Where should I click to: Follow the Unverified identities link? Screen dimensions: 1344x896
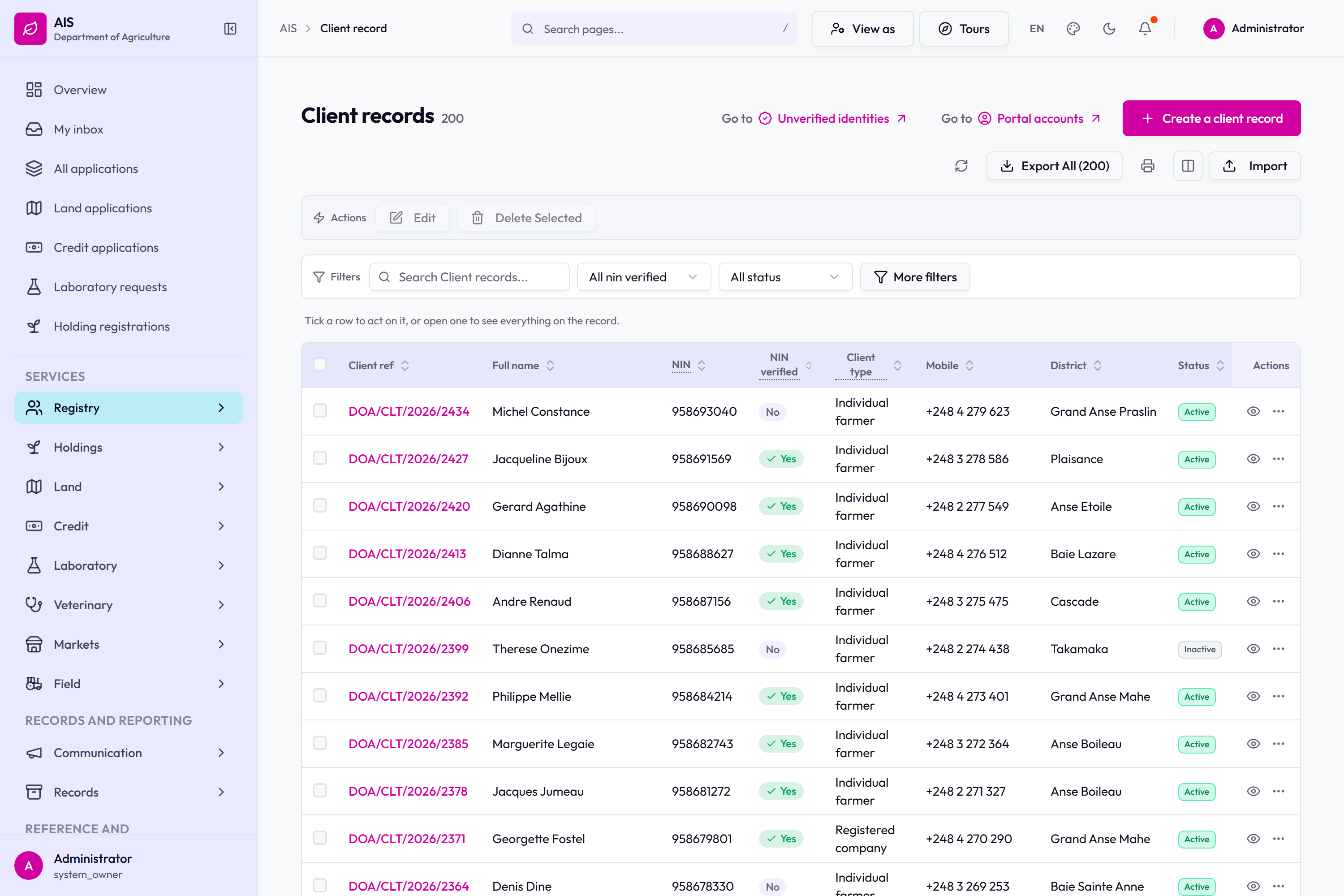[x=833, y=118]
